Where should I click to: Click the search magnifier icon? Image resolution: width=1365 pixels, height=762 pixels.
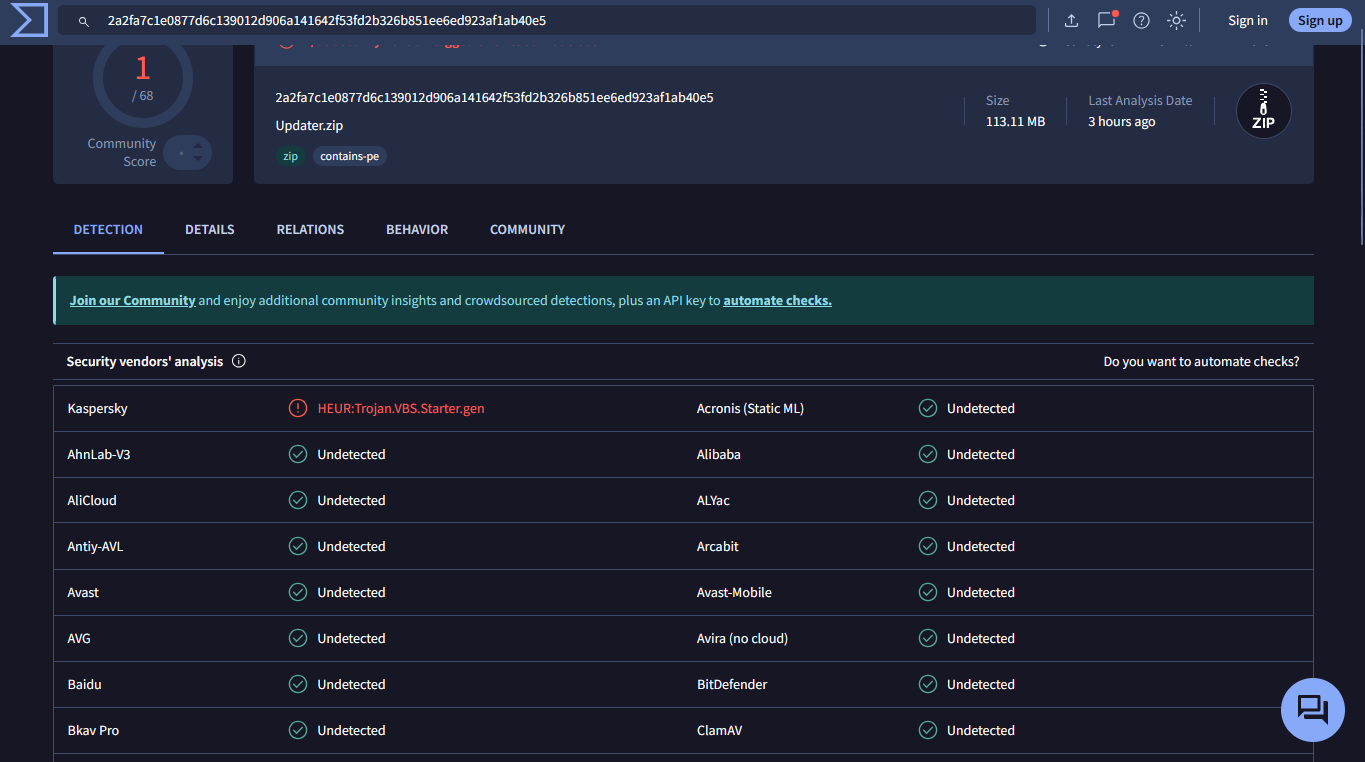(x=84, y=21)
